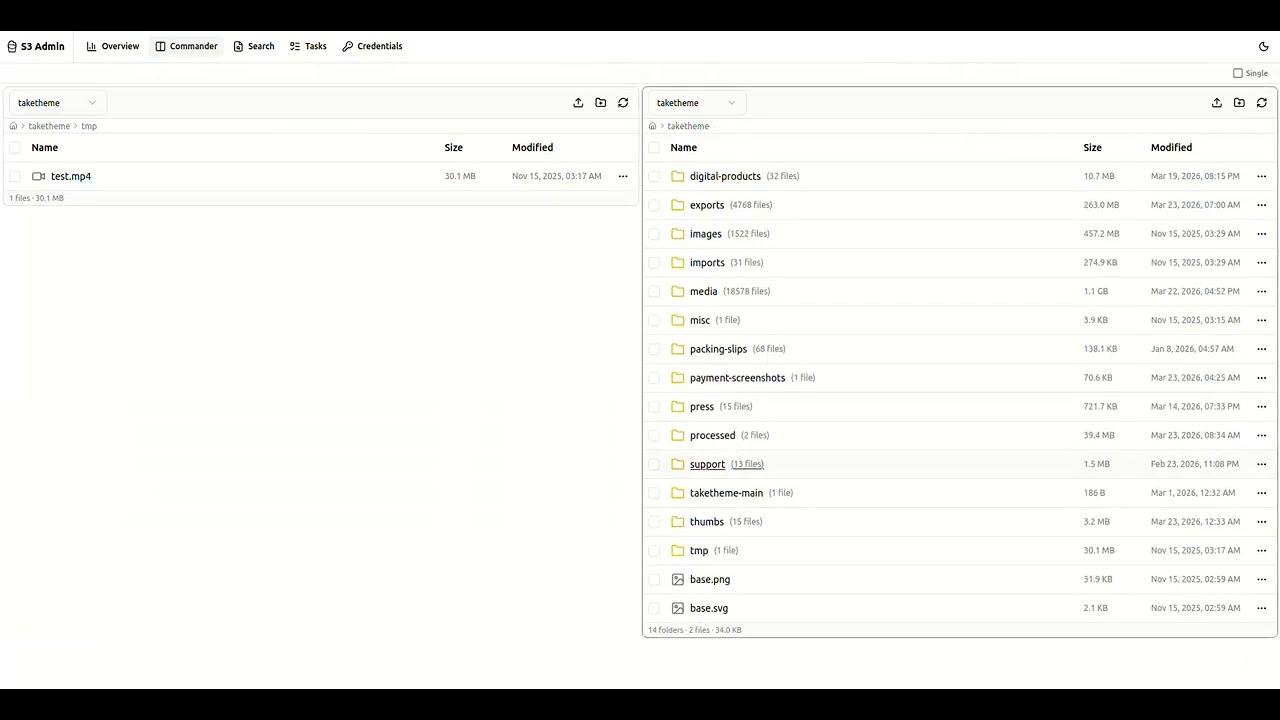This screenshot has height=720, width=1280.
Task: Open actions menu for exports folder
Action: [1262, 205]
